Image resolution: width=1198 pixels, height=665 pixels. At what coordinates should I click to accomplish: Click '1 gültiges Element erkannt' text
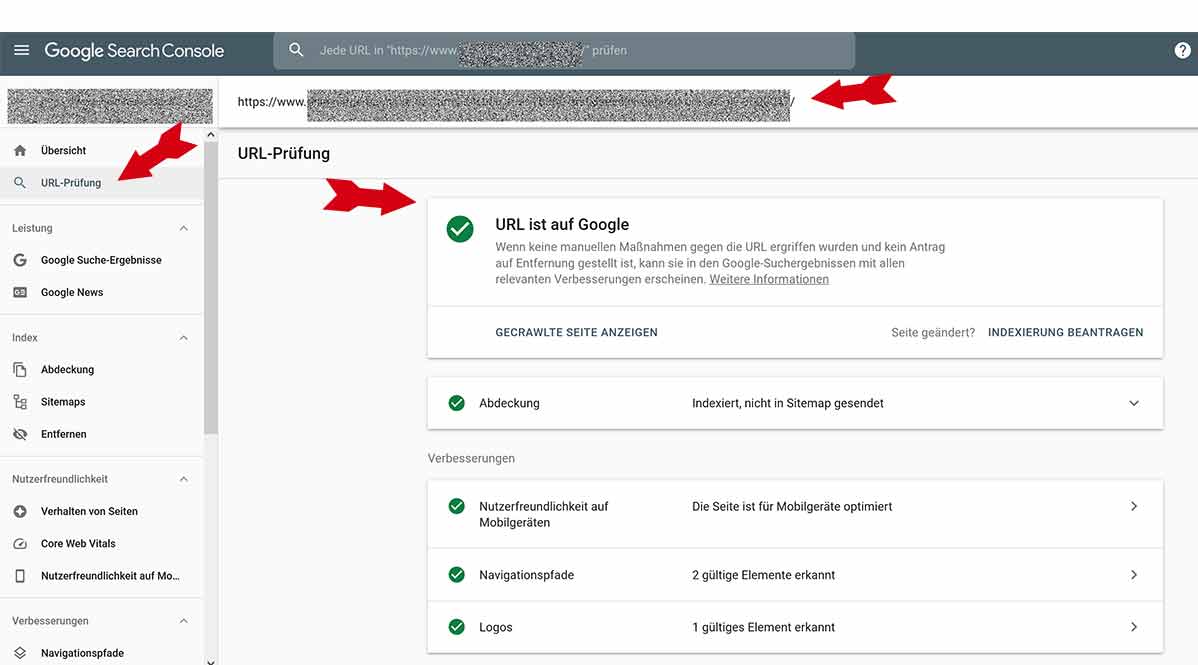coord(763,627)
